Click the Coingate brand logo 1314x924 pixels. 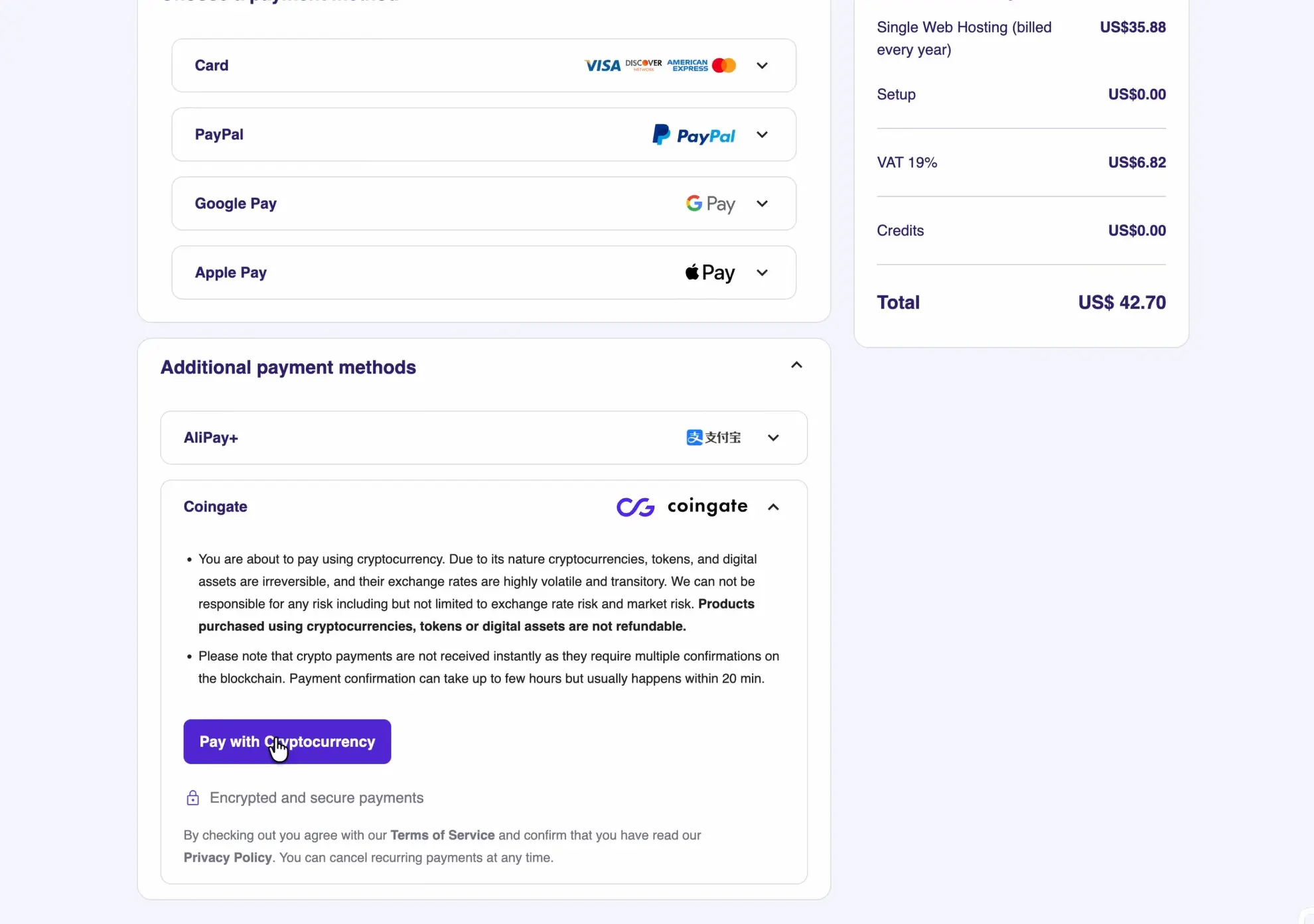click(682, 507)
